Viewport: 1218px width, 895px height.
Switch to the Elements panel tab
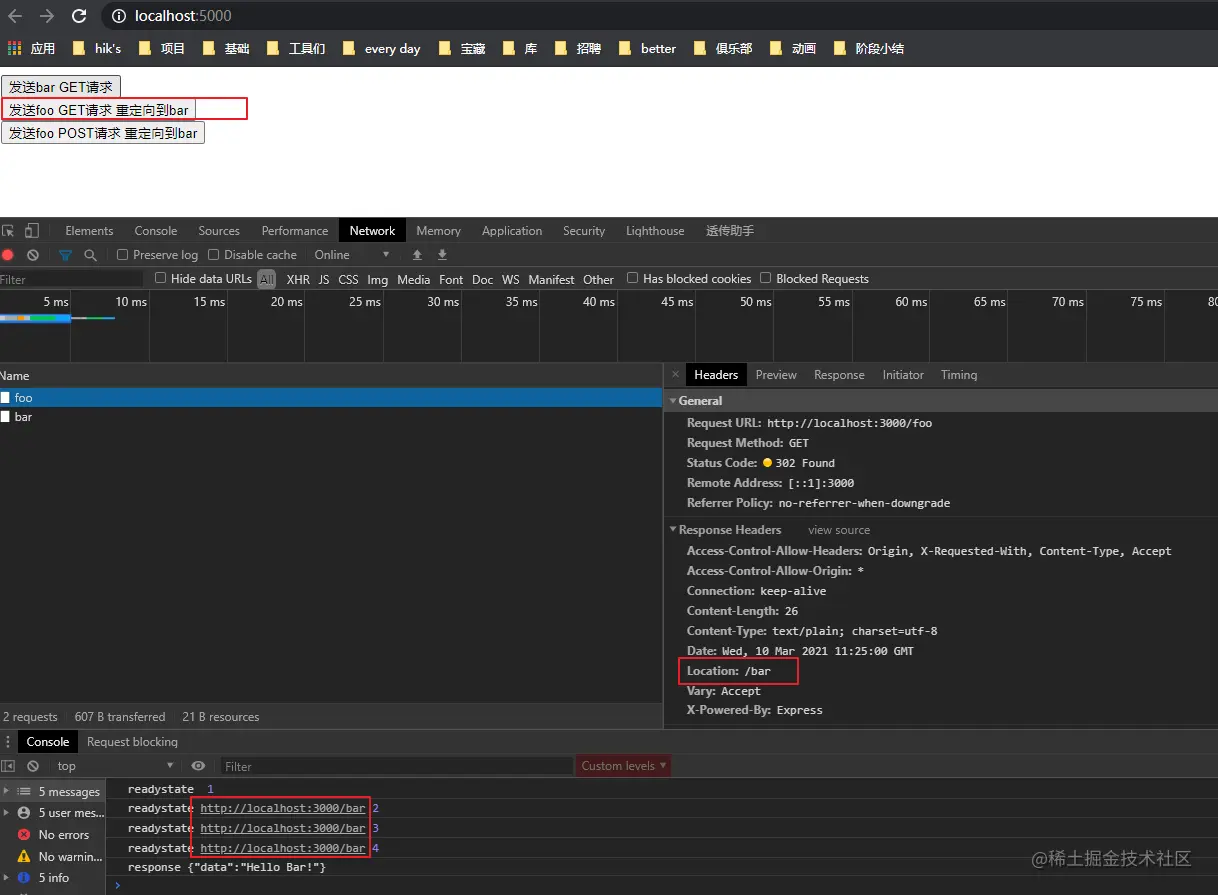[x=89, y=230]
